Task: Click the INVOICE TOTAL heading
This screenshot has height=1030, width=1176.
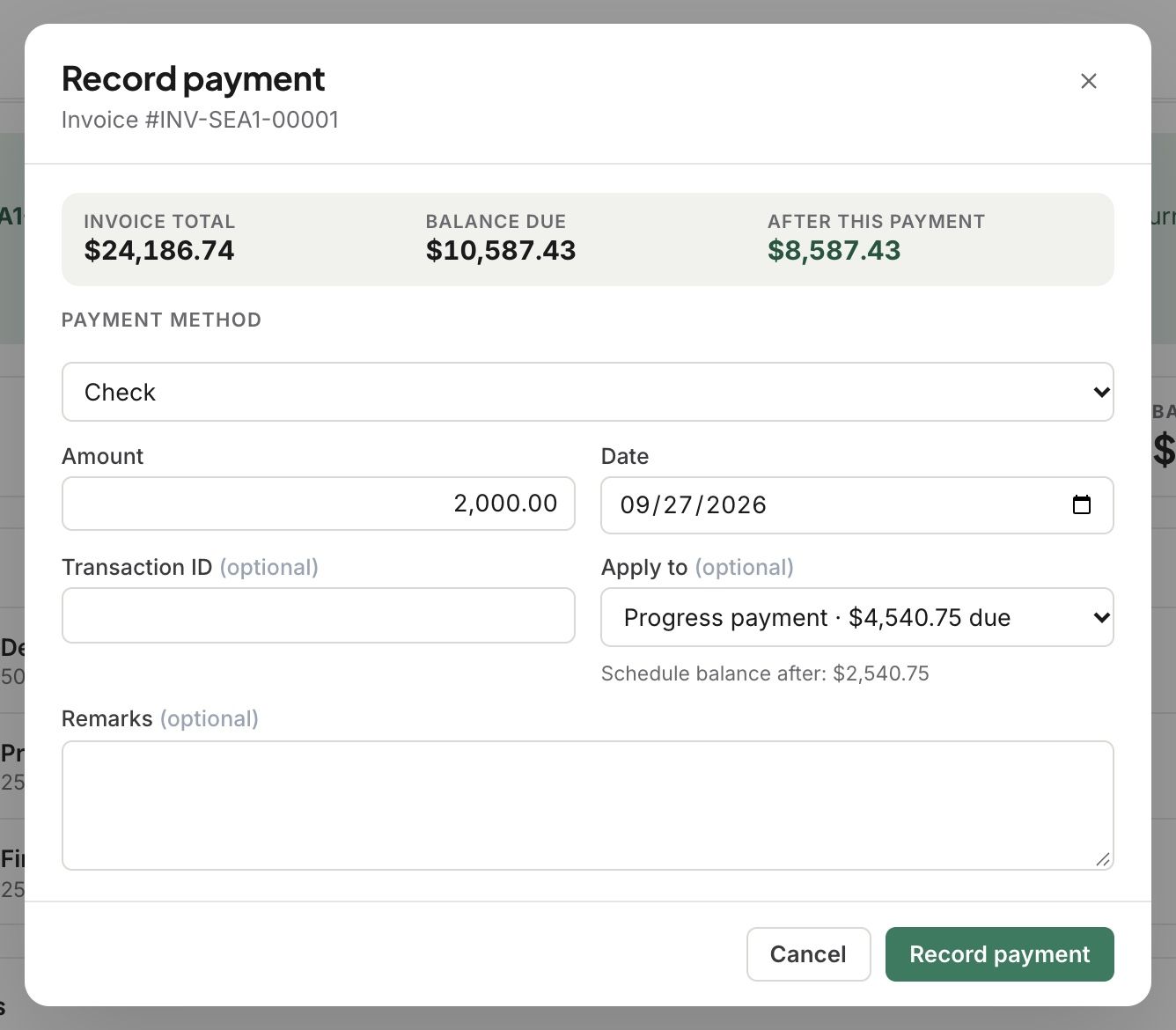Action: click(x=159, y=222)
